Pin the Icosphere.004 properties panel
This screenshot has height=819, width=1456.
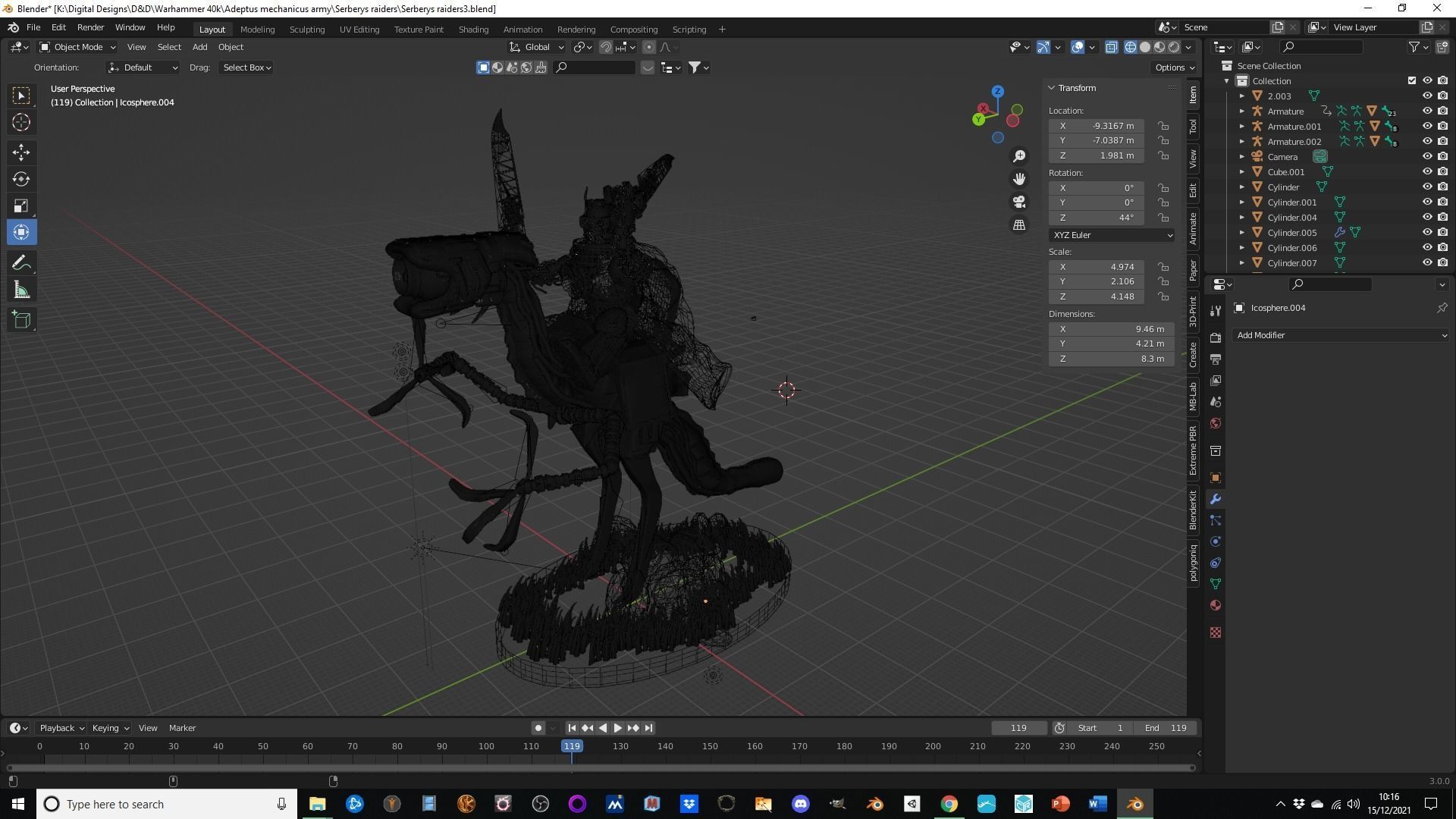1442,308
